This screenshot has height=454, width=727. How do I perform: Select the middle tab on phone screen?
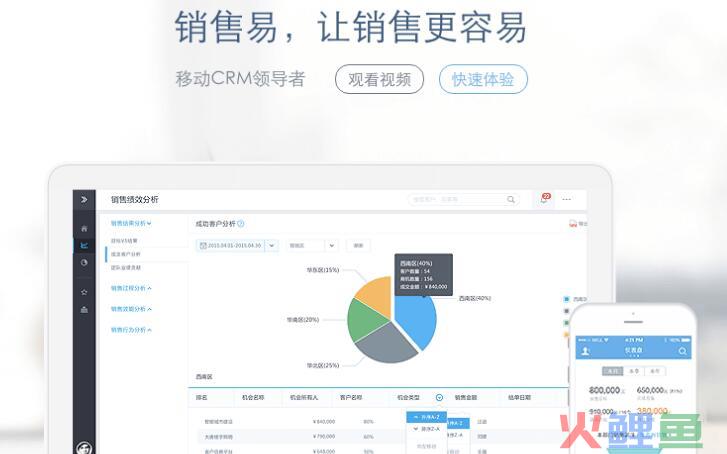coord(634,371)
